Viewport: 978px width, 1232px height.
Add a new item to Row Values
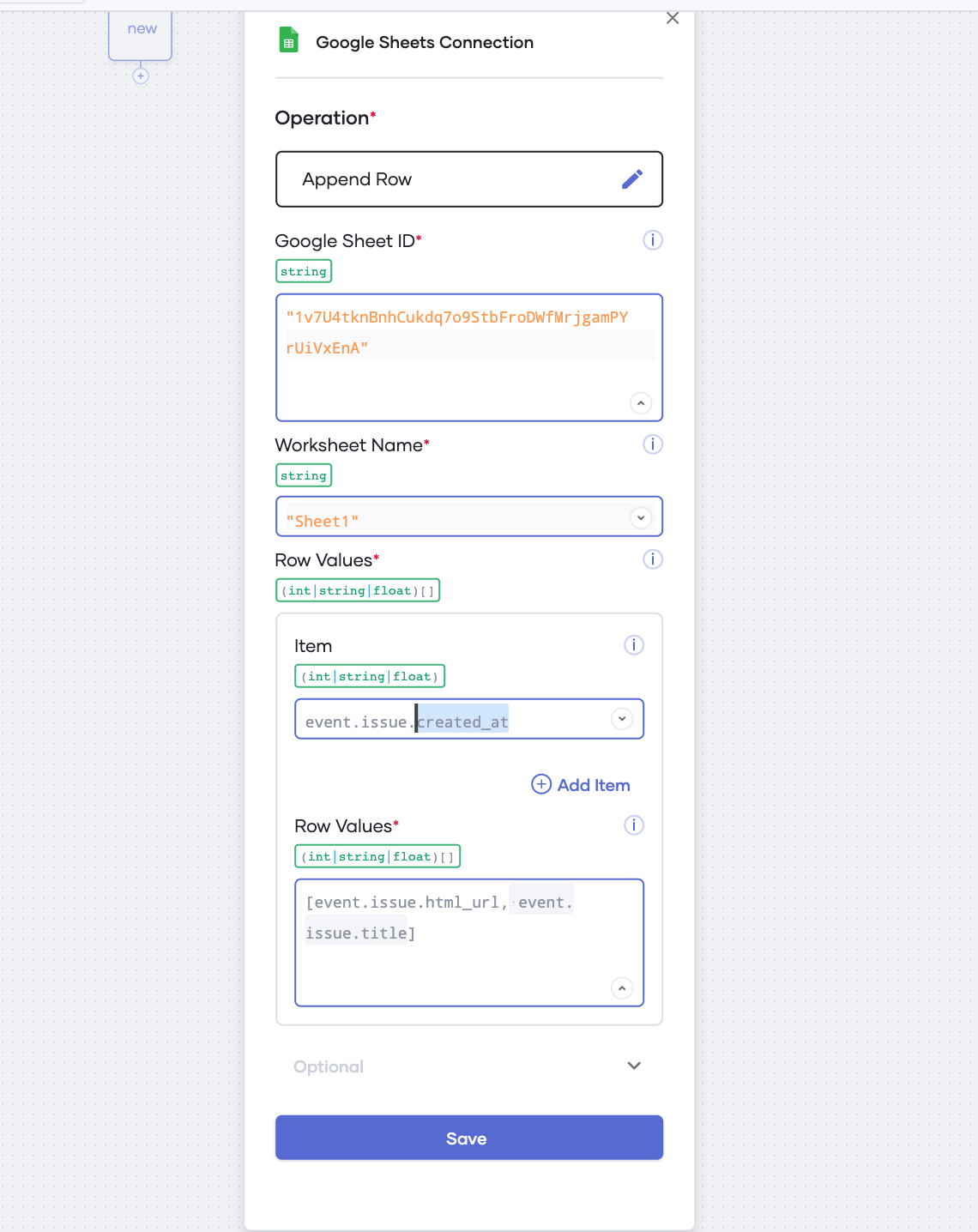[x=581, y=785]
